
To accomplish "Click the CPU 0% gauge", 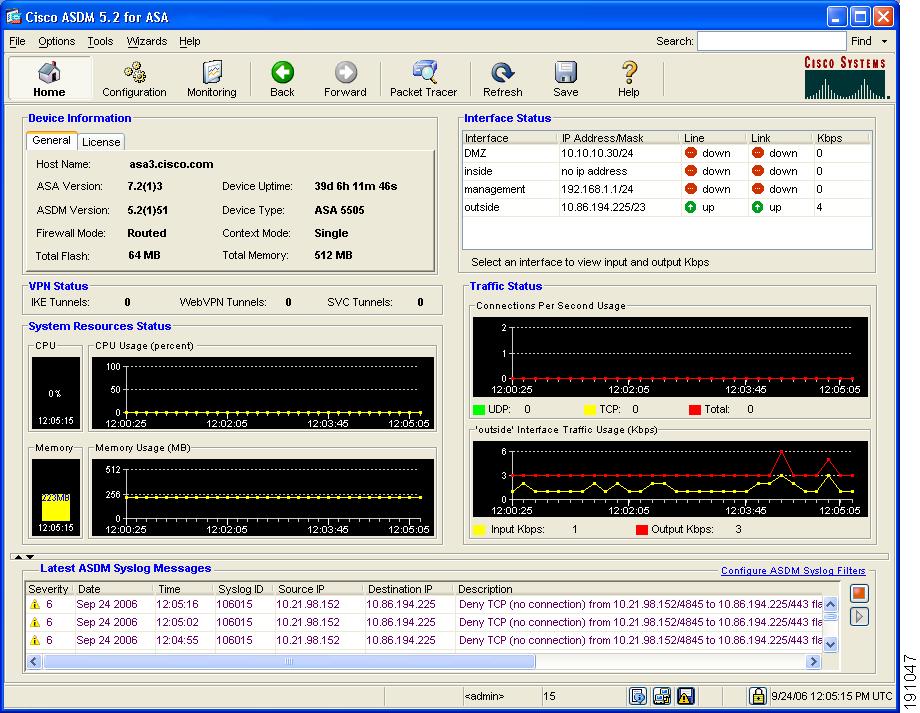I will coord(56,393).
